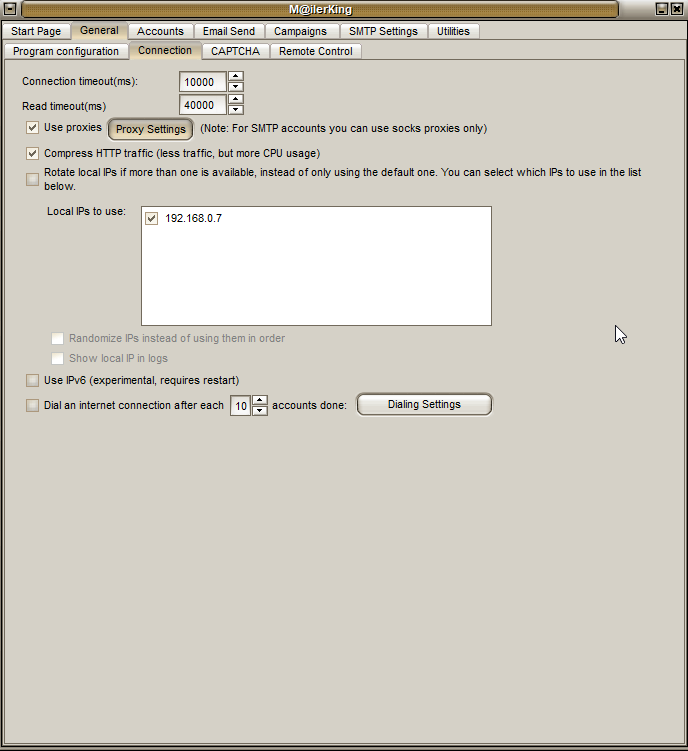Open the CAPTCHA sub-tab
Viewport: 688px width, 751px height.
235,51
